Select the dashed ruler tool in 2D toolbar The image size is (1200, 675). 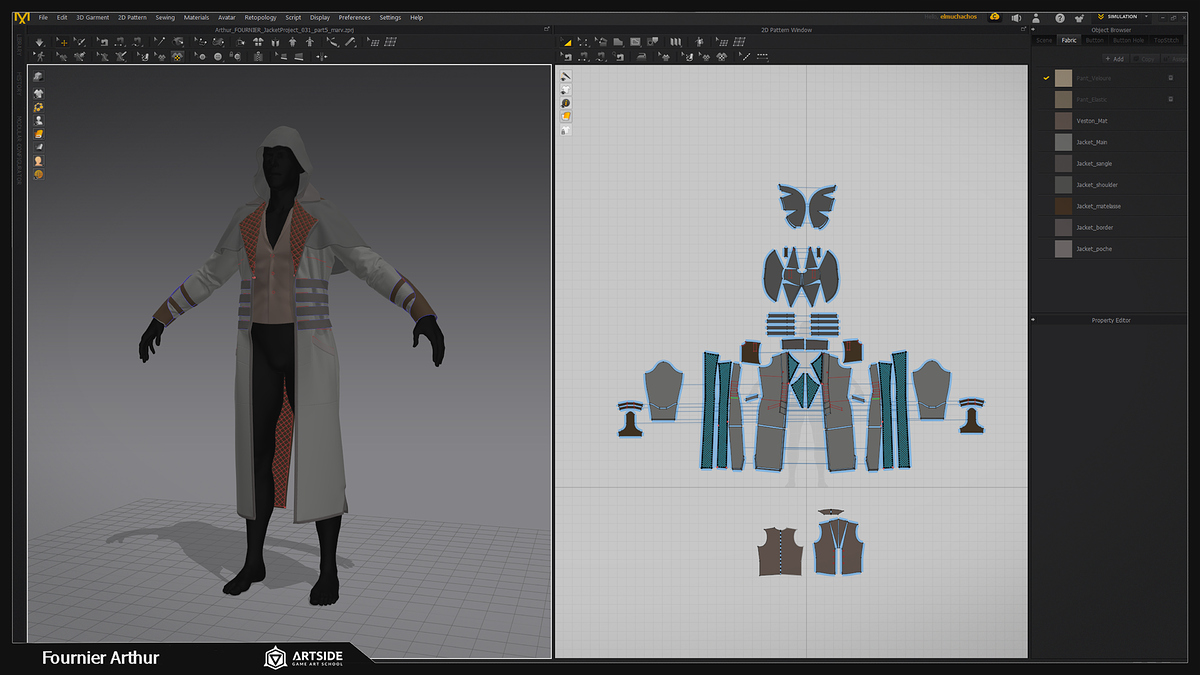click(762, 57)
